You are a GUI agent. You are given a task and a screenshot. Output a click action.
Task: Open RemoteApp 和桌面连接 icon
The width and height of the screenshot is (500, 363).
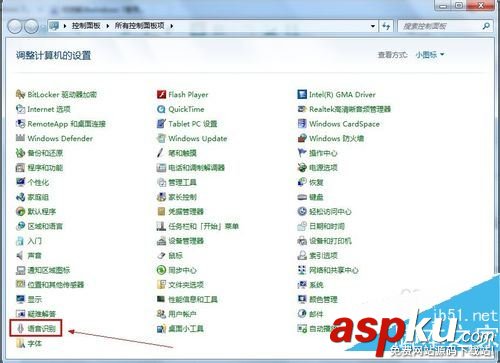pyautogui.click(x=20, y=124)
